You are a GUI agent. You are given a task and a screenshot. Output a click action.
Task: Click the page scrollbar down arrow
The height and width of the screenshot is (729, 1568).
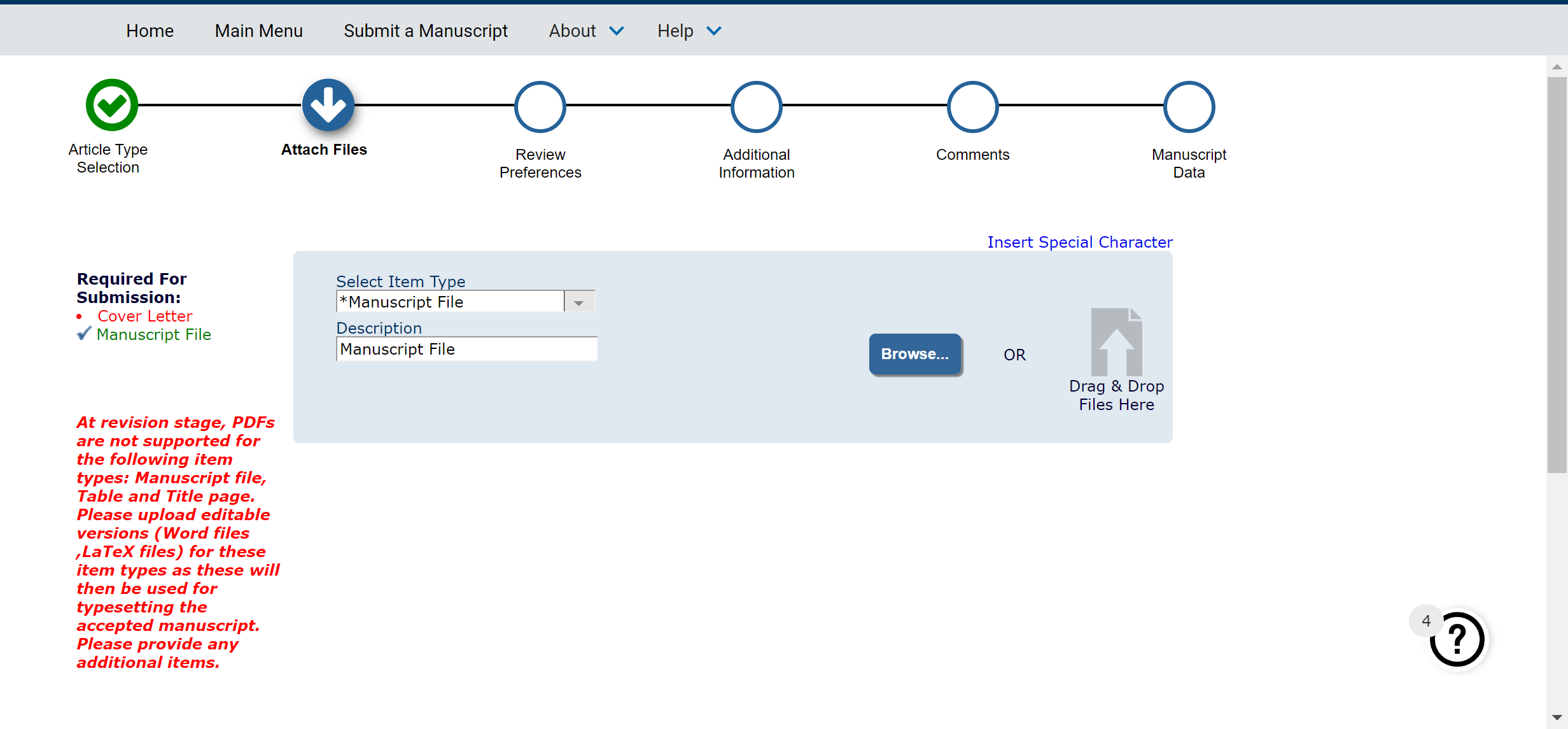coord(1557,718)
